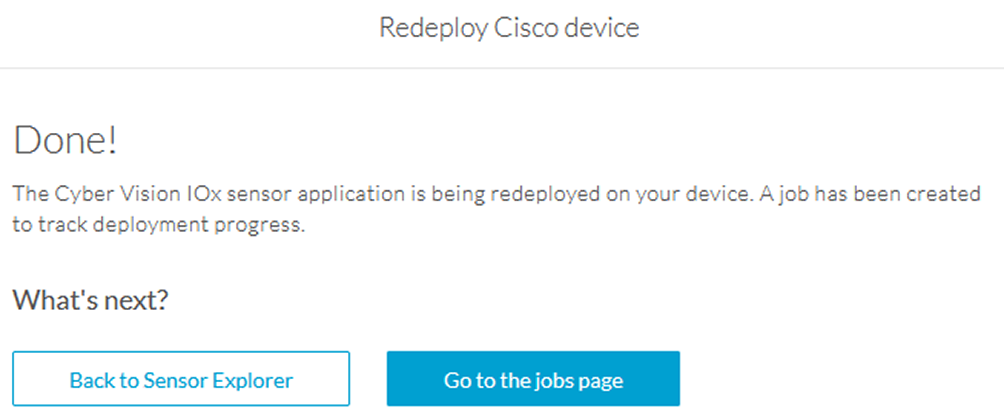Choose the solid blue jobs button
This screenshot has height=420, width=1004.
click(533, 378)
